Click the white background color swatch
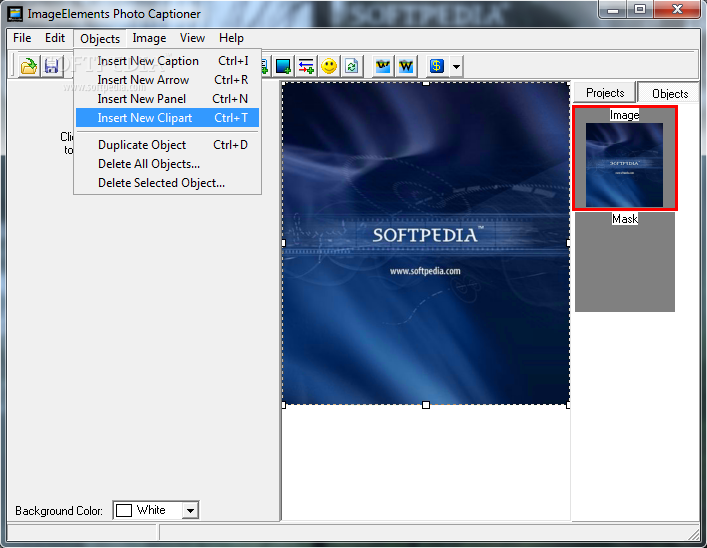Screen dimensions: 707x548 (x=124, y=511)
